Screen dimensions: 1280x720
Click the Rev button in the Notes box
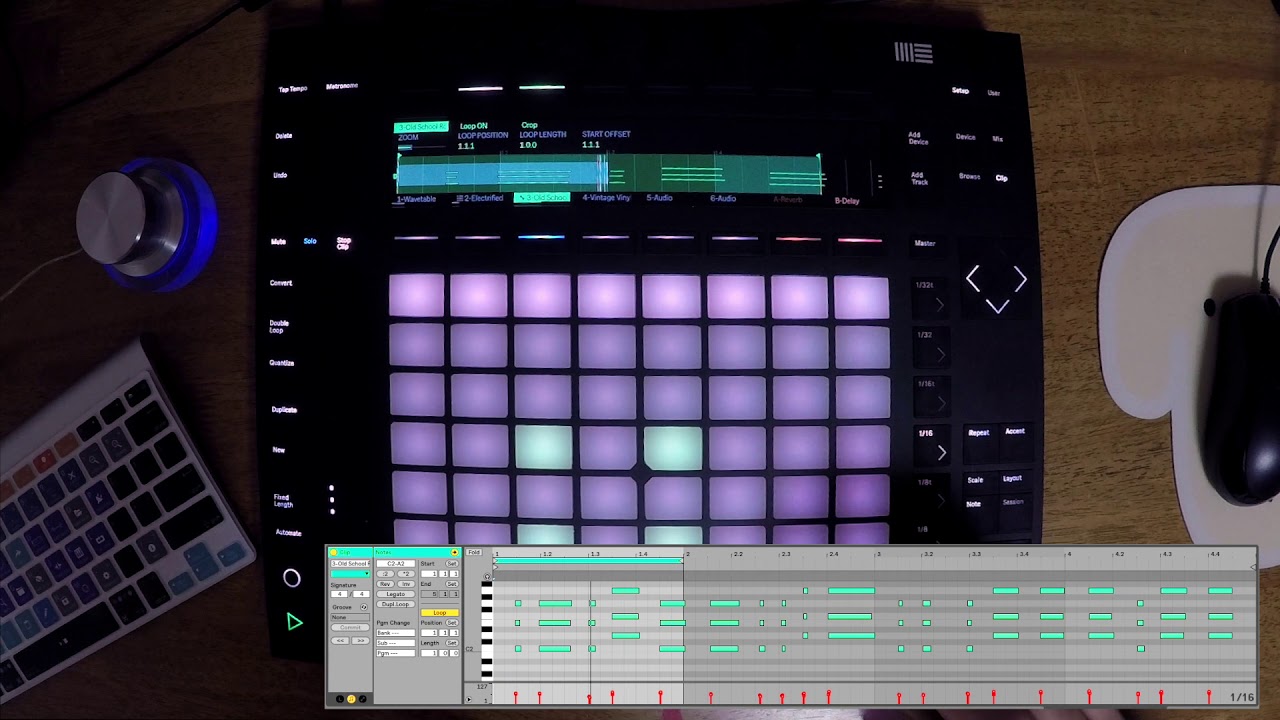385,584
